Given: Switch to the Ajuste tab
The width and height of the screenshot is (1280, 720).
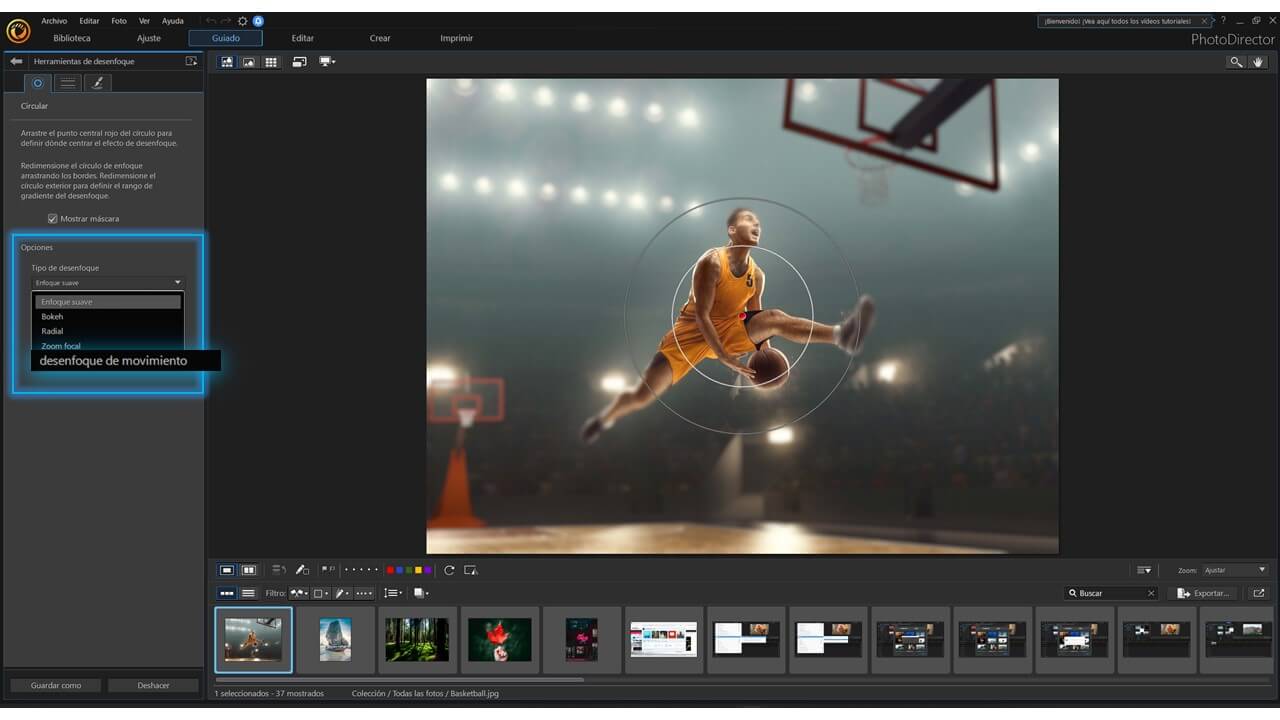Looking at the screenshot, I should coord(149,38).
